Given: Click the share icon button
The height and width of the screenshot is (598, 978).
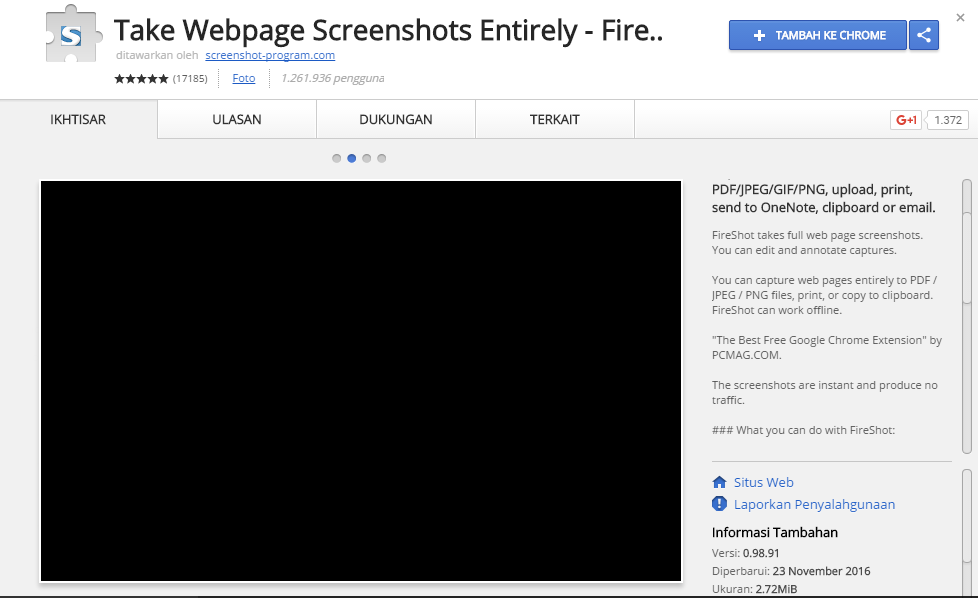Looking at the screenshot, I should click(924, 35).
